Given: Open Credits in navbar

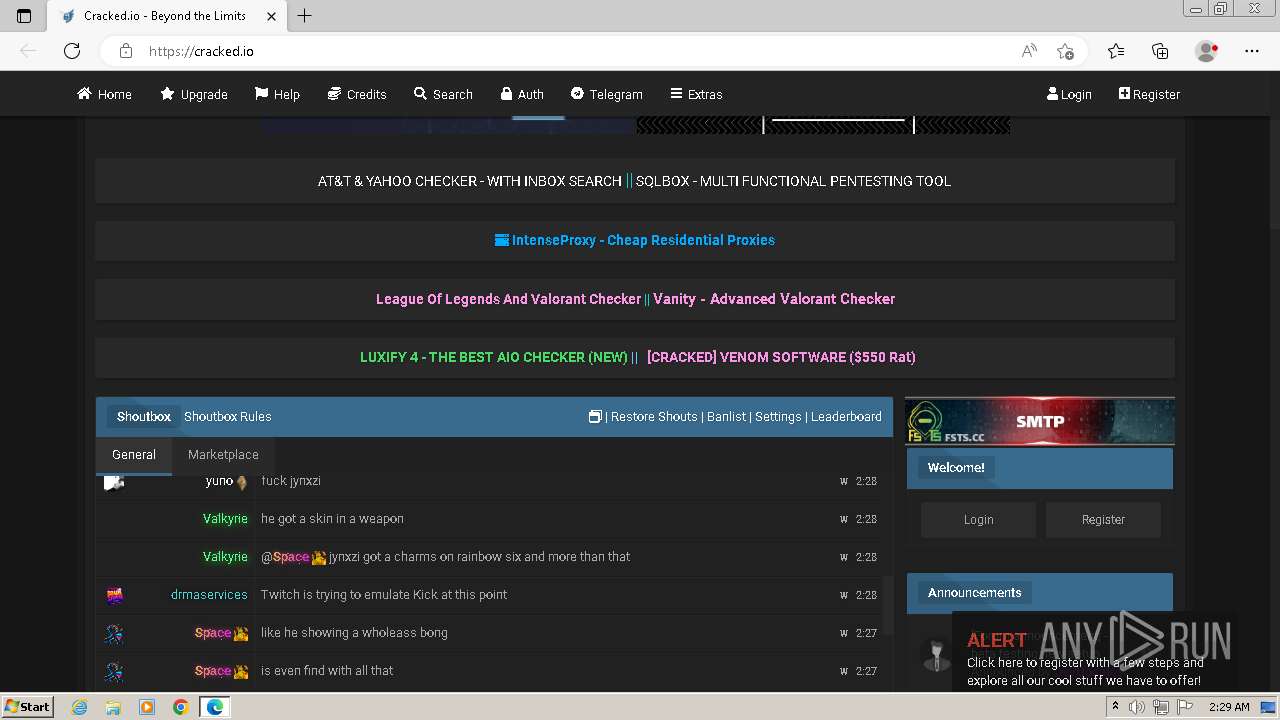Looking at the screenshot, I should 357,94.
